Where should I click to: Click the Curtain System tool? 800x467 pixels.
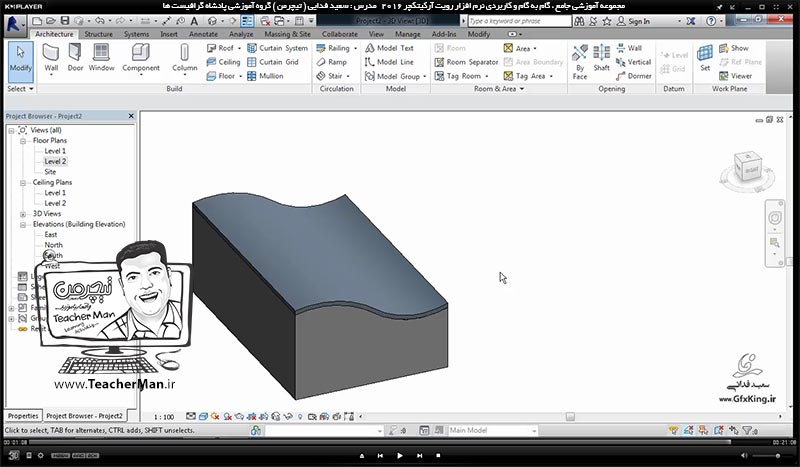click(278, 48)
